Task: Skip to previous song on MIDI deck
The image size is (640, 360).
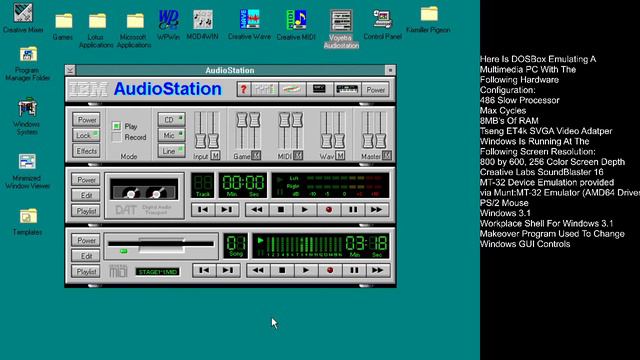Action: (204, 270)
